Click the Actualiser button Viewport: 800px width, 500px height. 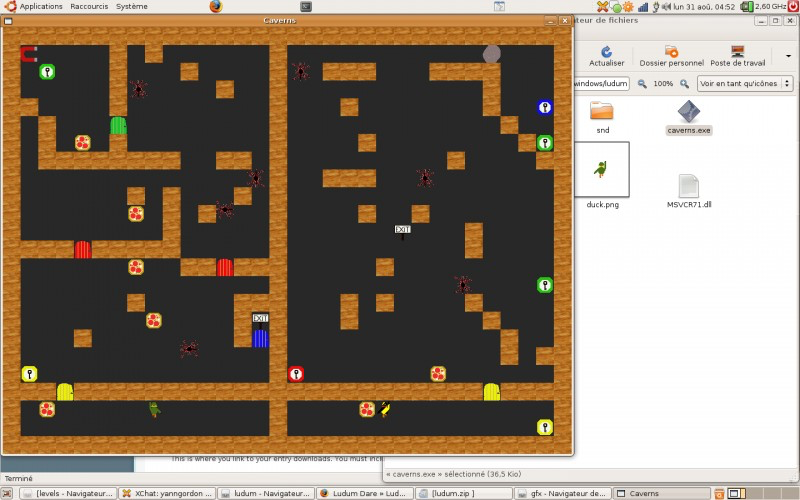click(607, 56)
